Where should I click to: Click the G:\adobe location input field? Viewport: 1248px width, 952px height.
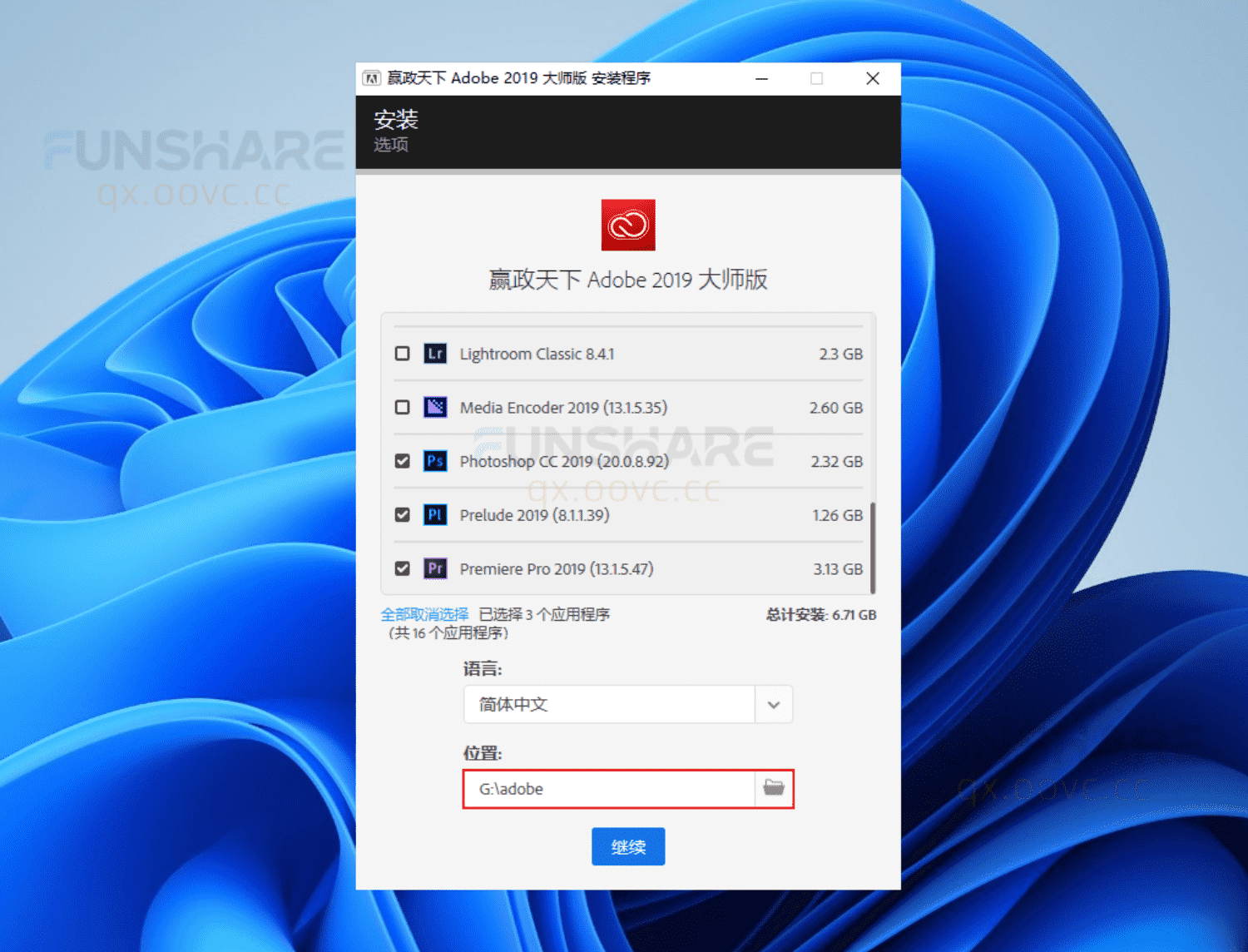coord(609,788)
